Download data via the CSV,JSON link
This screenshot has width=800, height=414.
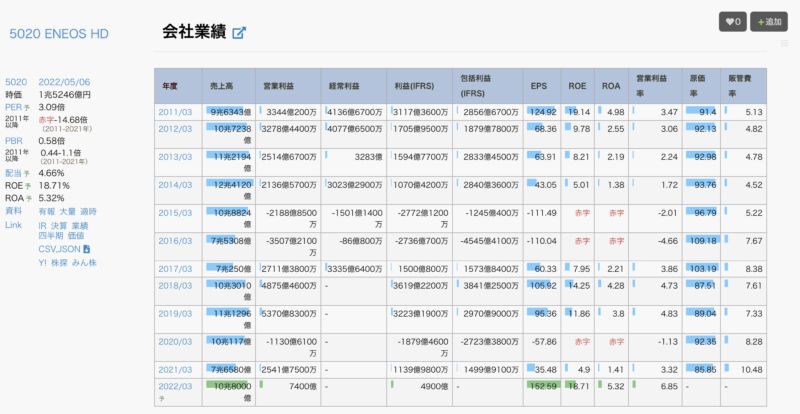[59, 249]
